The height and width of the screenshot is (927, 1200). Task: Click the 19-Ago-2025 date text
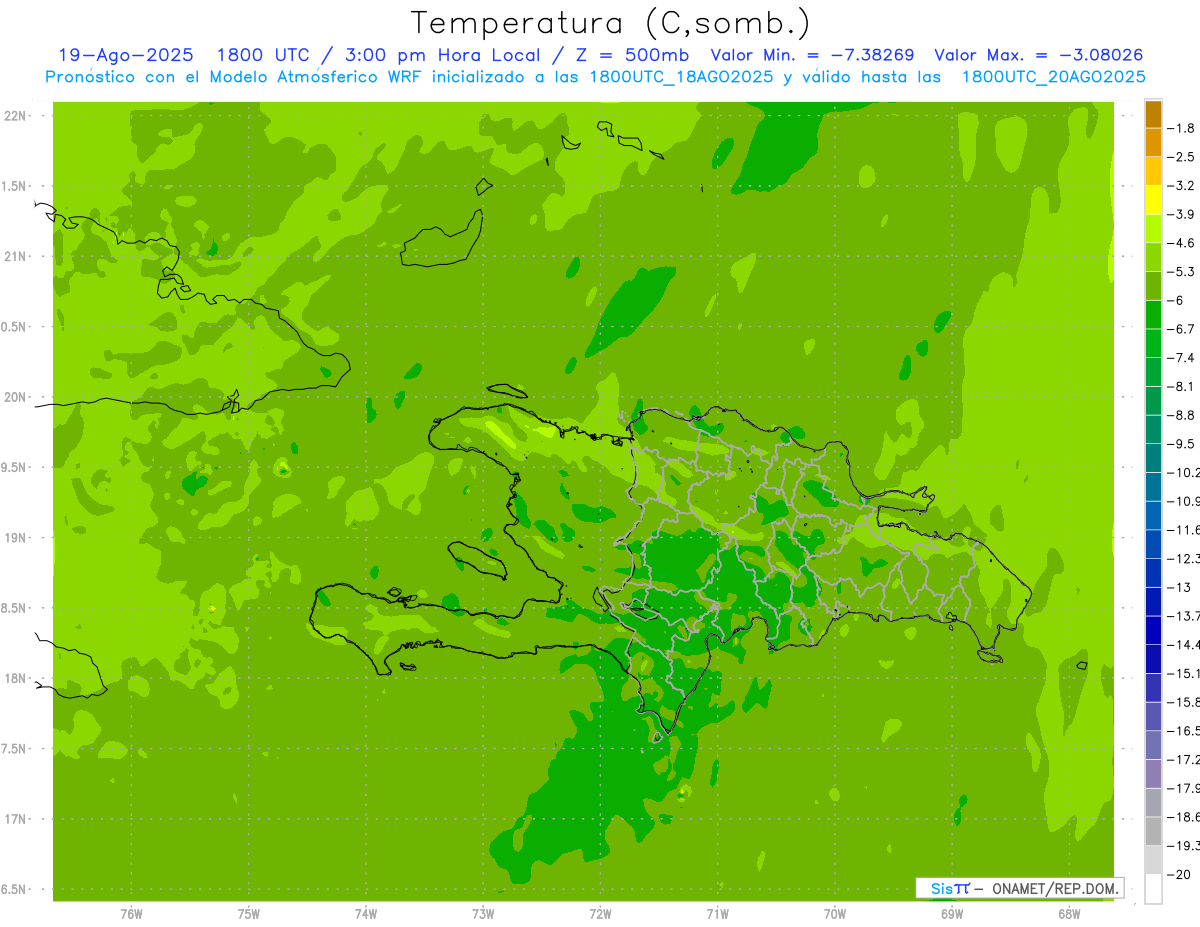(x=126, y=55)
